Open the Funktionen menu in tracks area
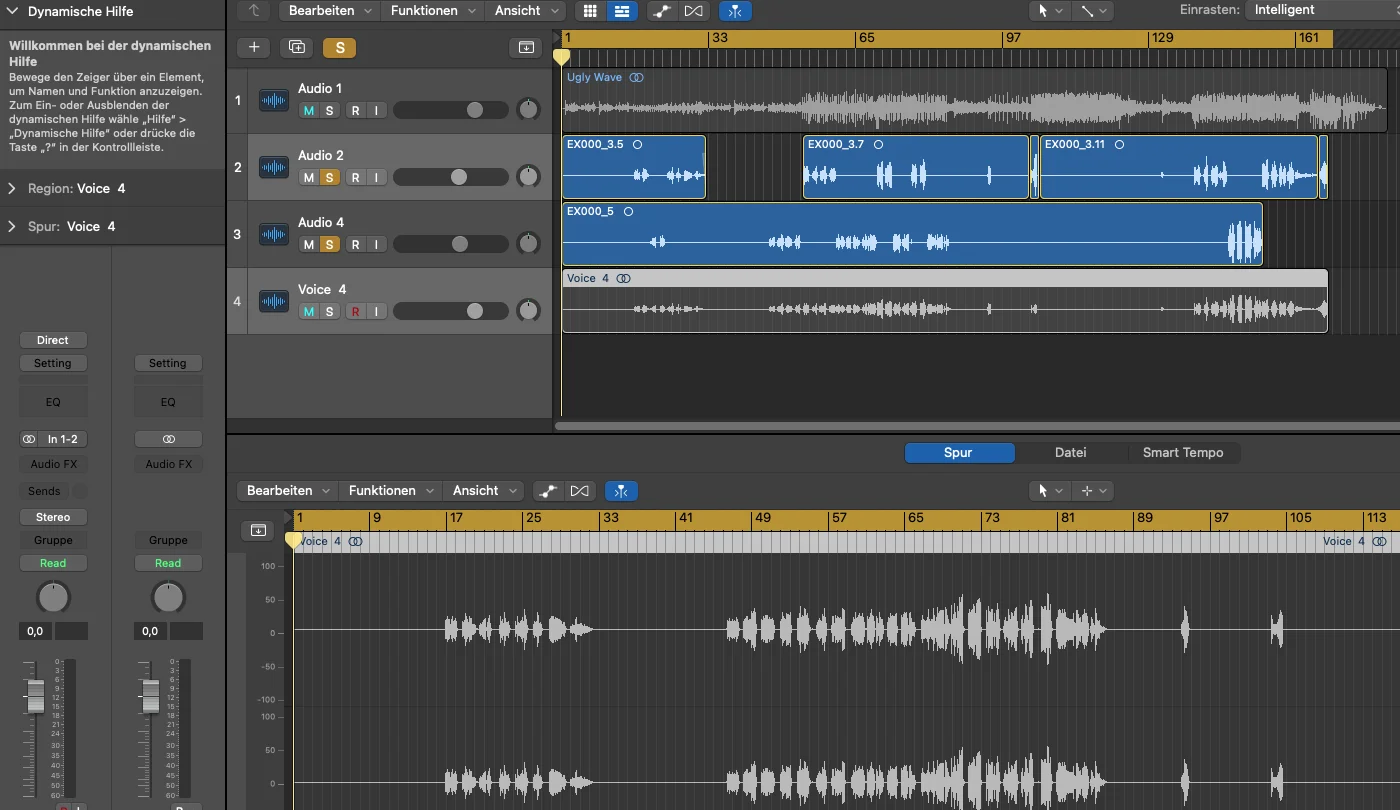This screenshot has height=810, width=1400. pos(433,11)
